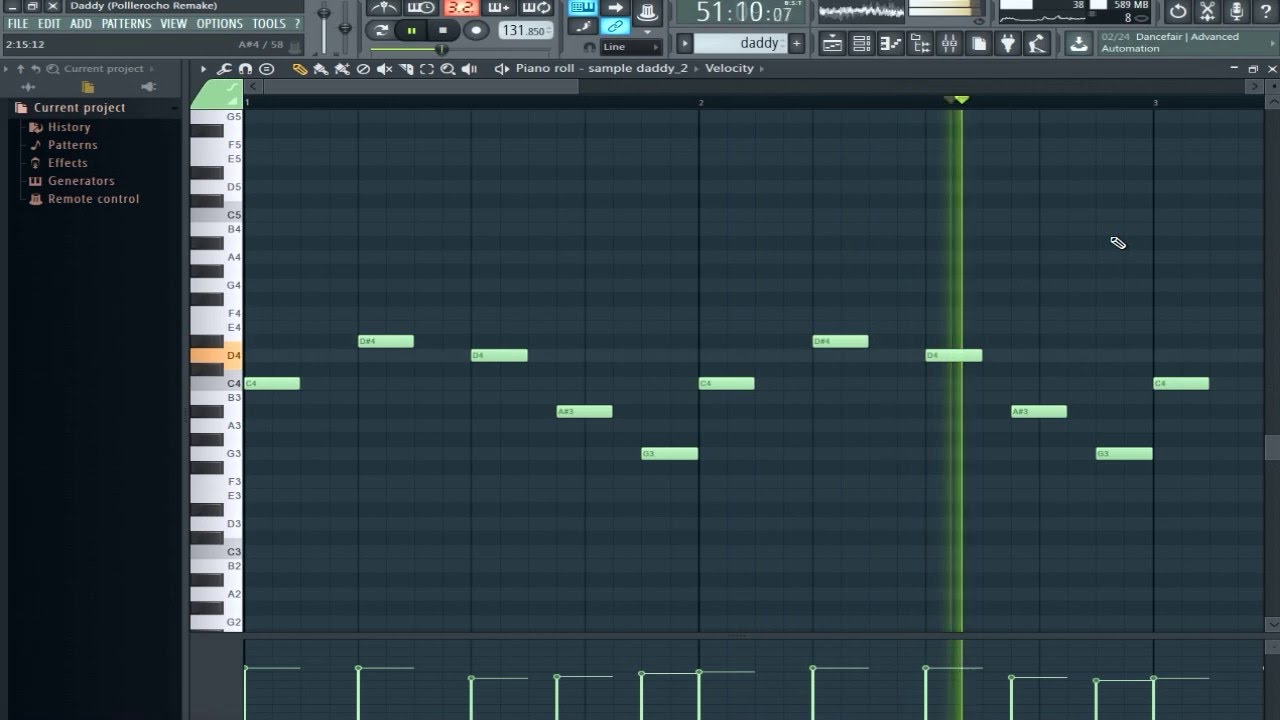Select the Mute notes tool
This screenshot has height=720, width=1280.
(x=384, y=69)
